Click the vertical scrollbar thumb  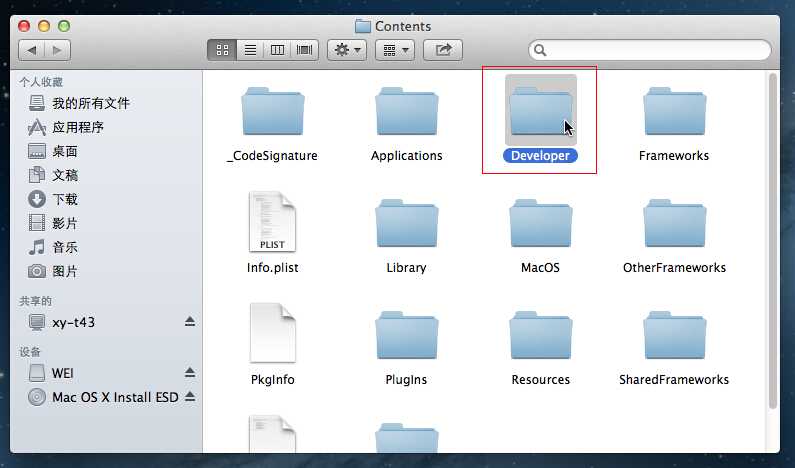point(773,241)
